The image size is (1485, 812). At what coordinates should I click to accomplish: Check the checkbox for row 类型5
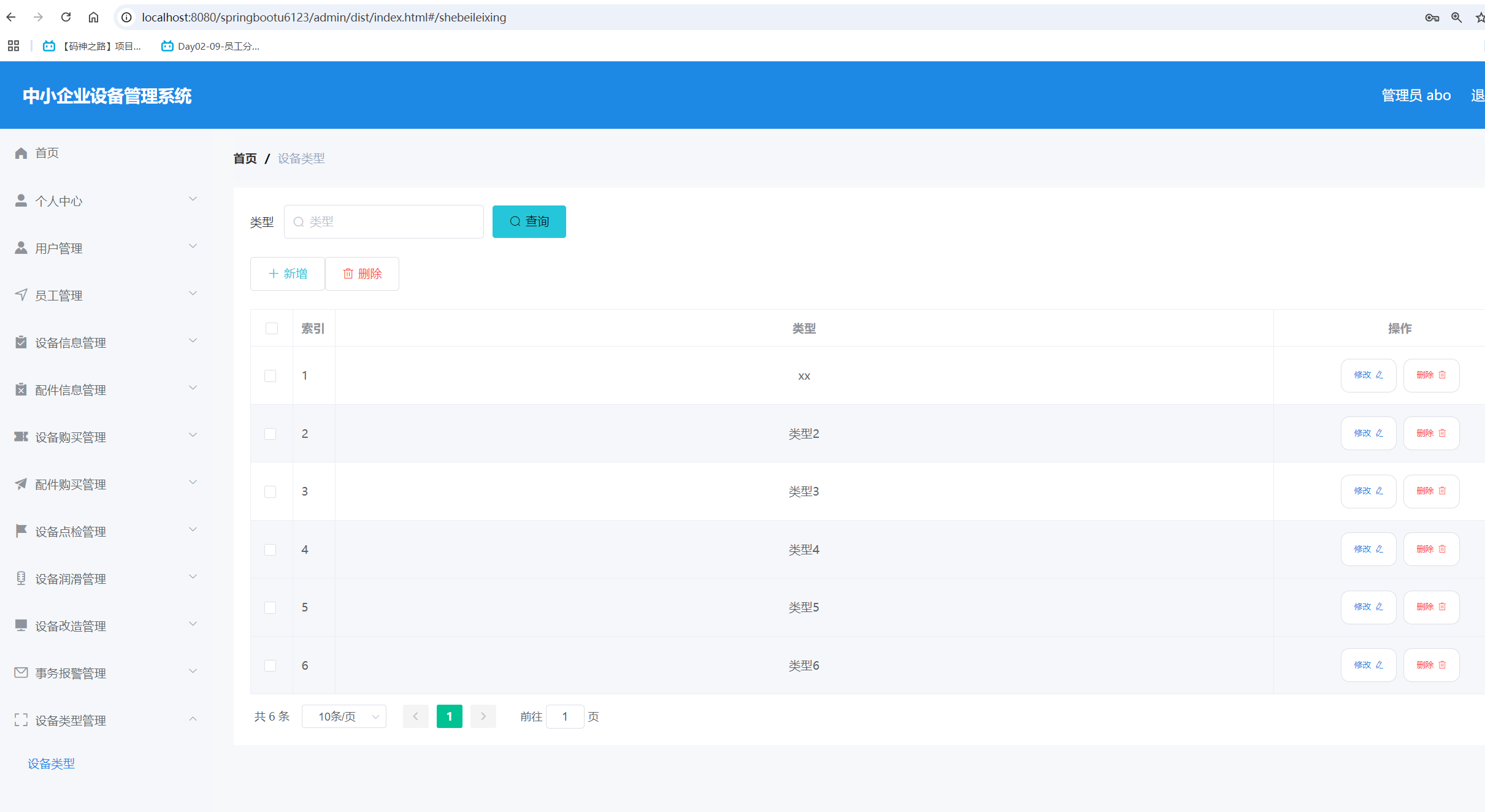[270, 607]
